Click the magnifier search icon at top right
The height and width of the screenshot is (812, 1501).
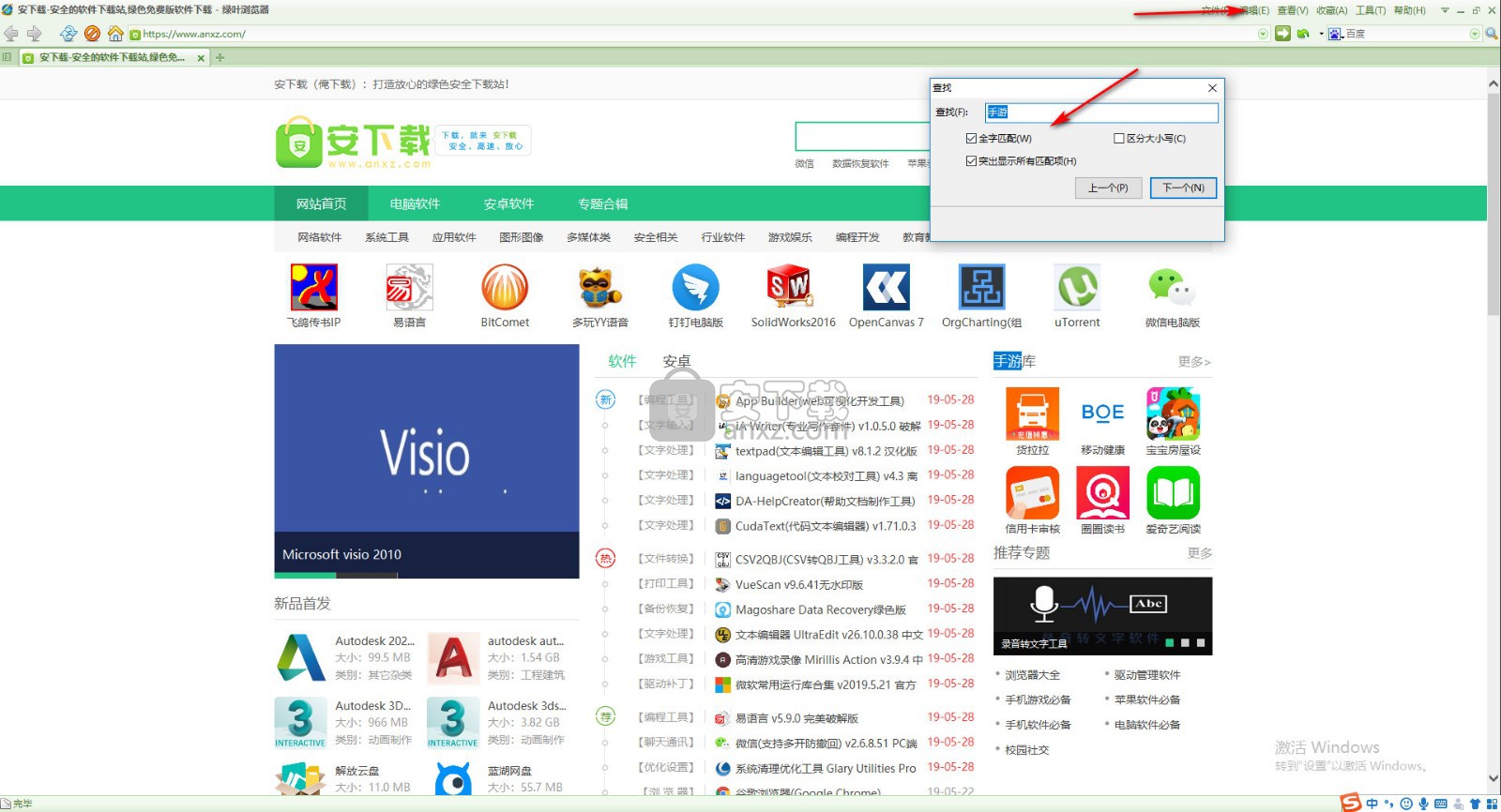(1492, 34)
